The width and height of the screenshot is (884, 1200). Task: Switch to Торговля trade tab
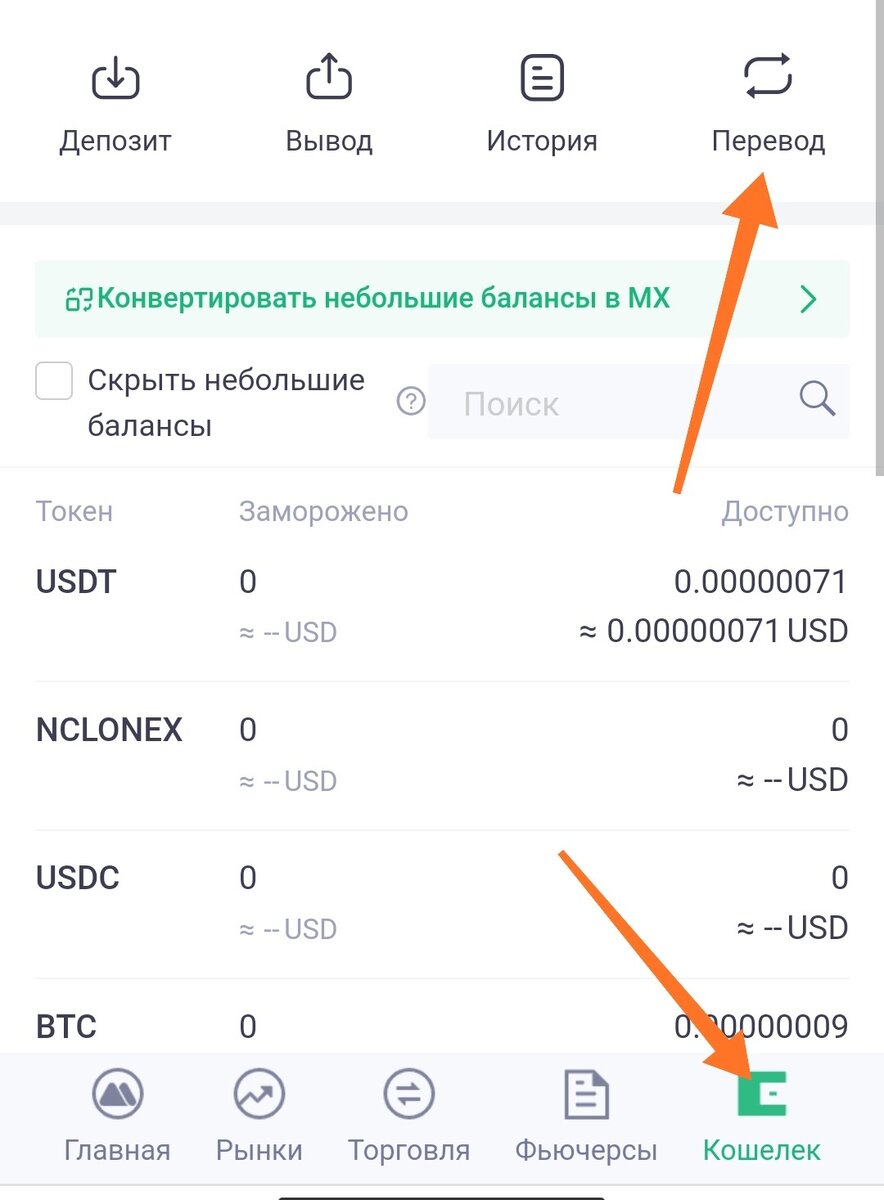point(408,1118)
